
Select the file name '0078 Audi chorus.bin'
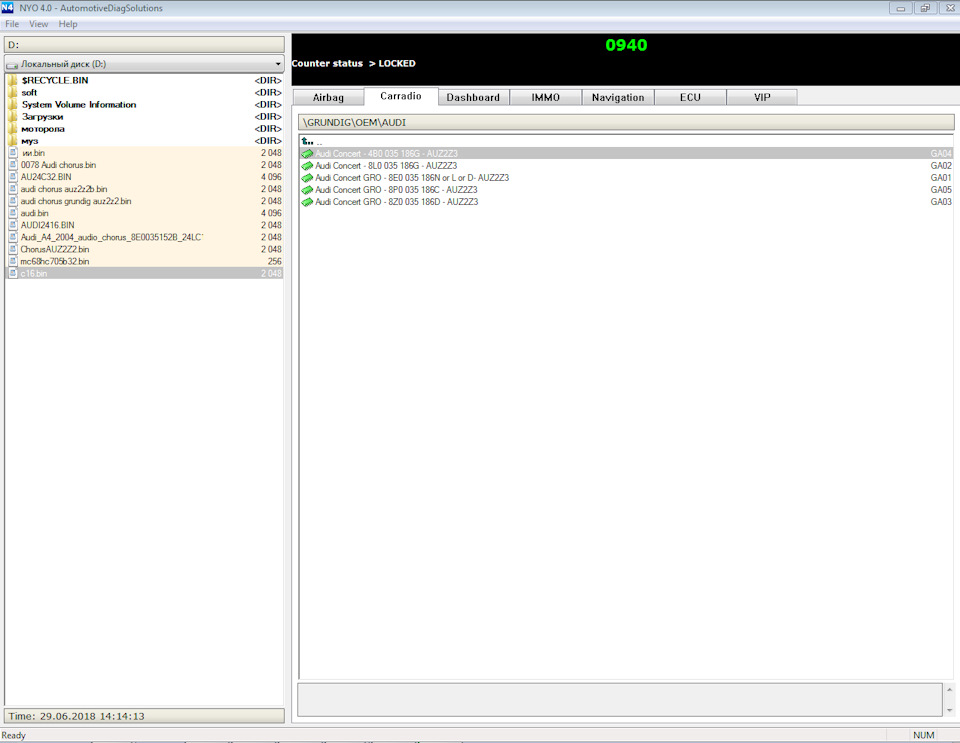point(58,165)
